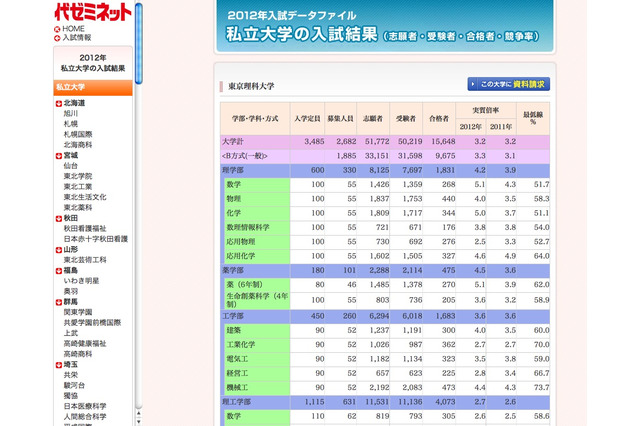Viewport: 640px width, 426px height.
Task: Click この大学に資料請求 button
Action: [x=509, y=84]
